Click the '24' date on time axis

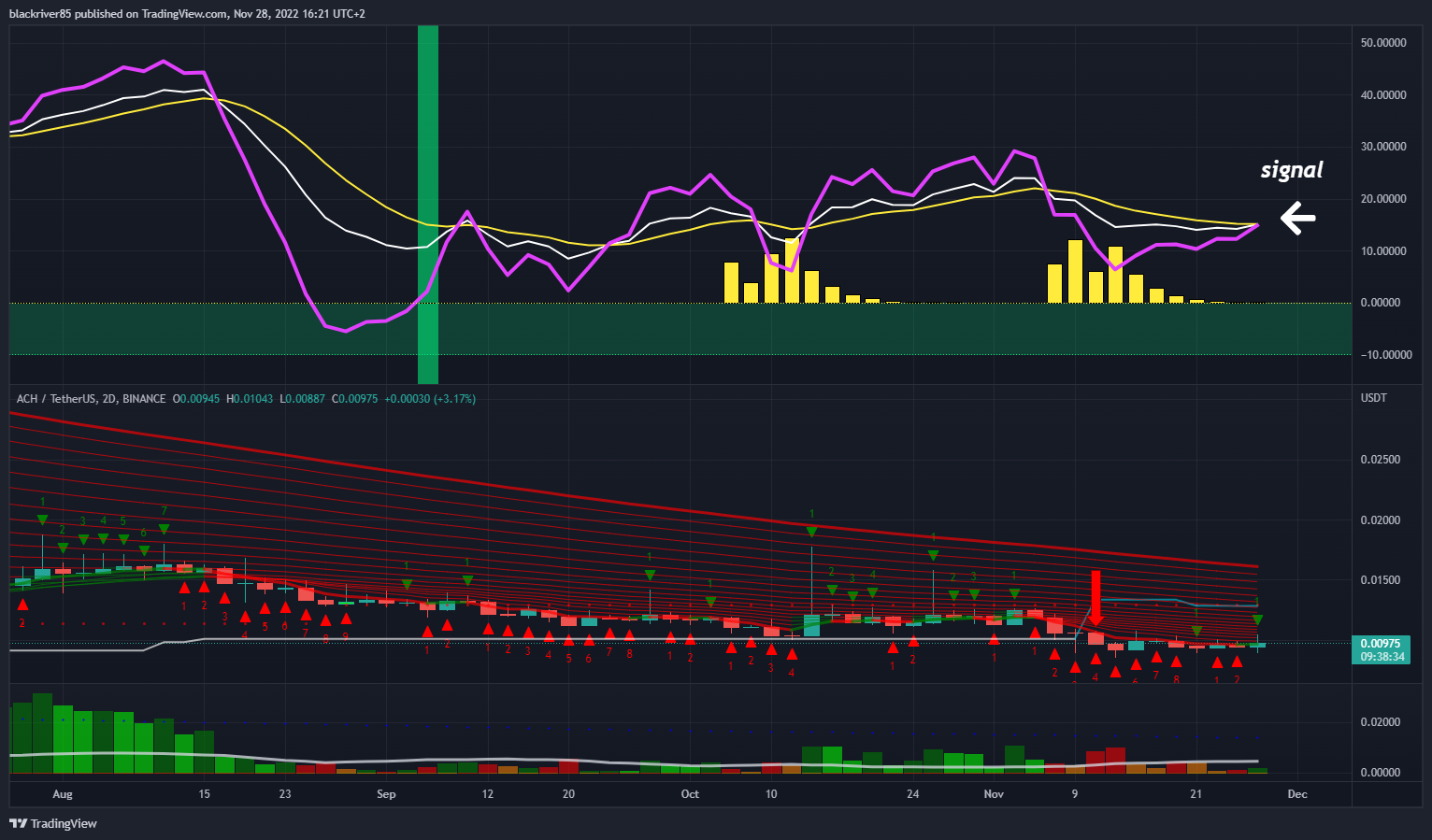click(913, 794)
